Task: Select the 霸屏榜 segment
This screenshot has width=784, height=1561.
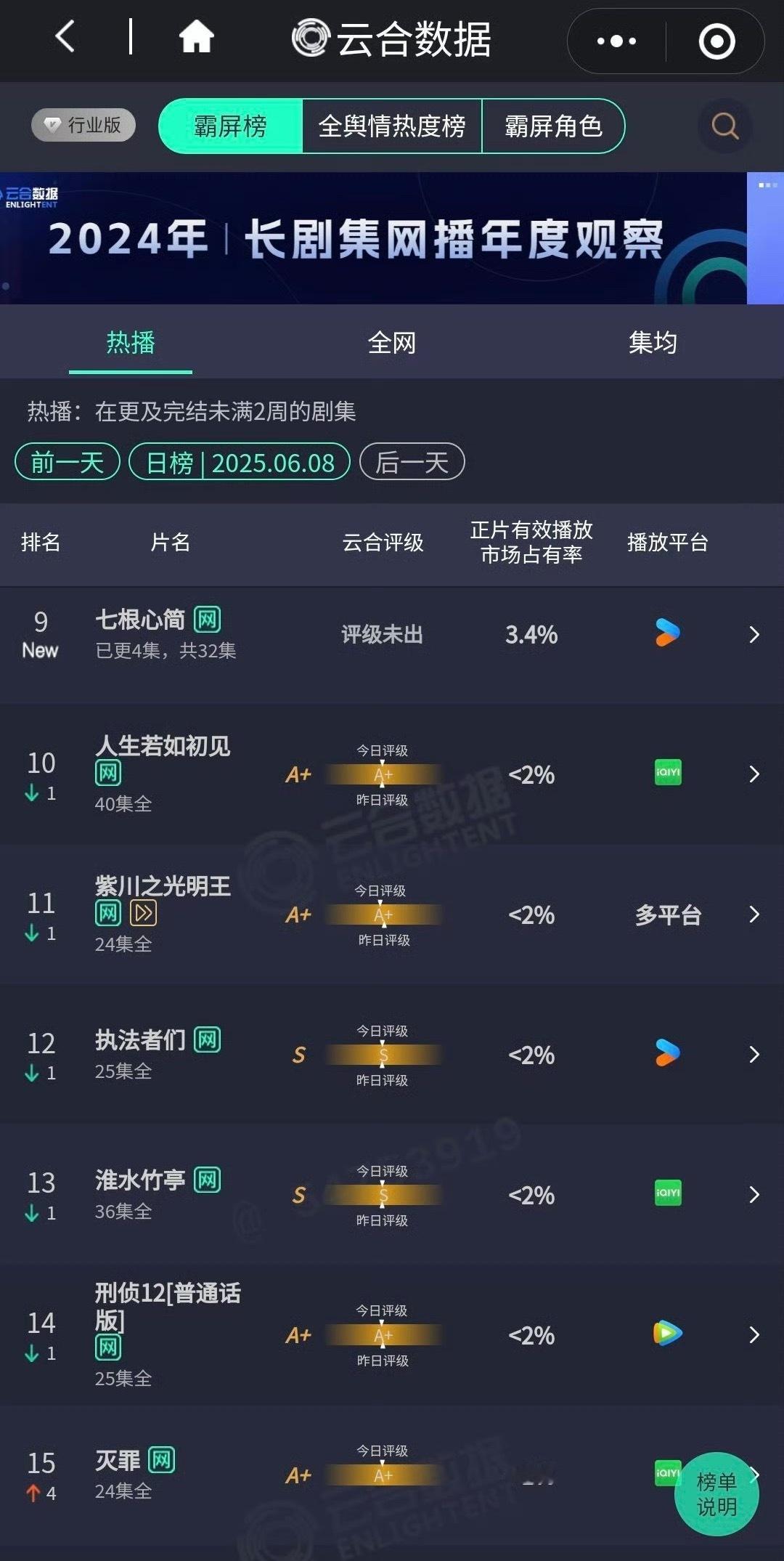Action: 230,126
